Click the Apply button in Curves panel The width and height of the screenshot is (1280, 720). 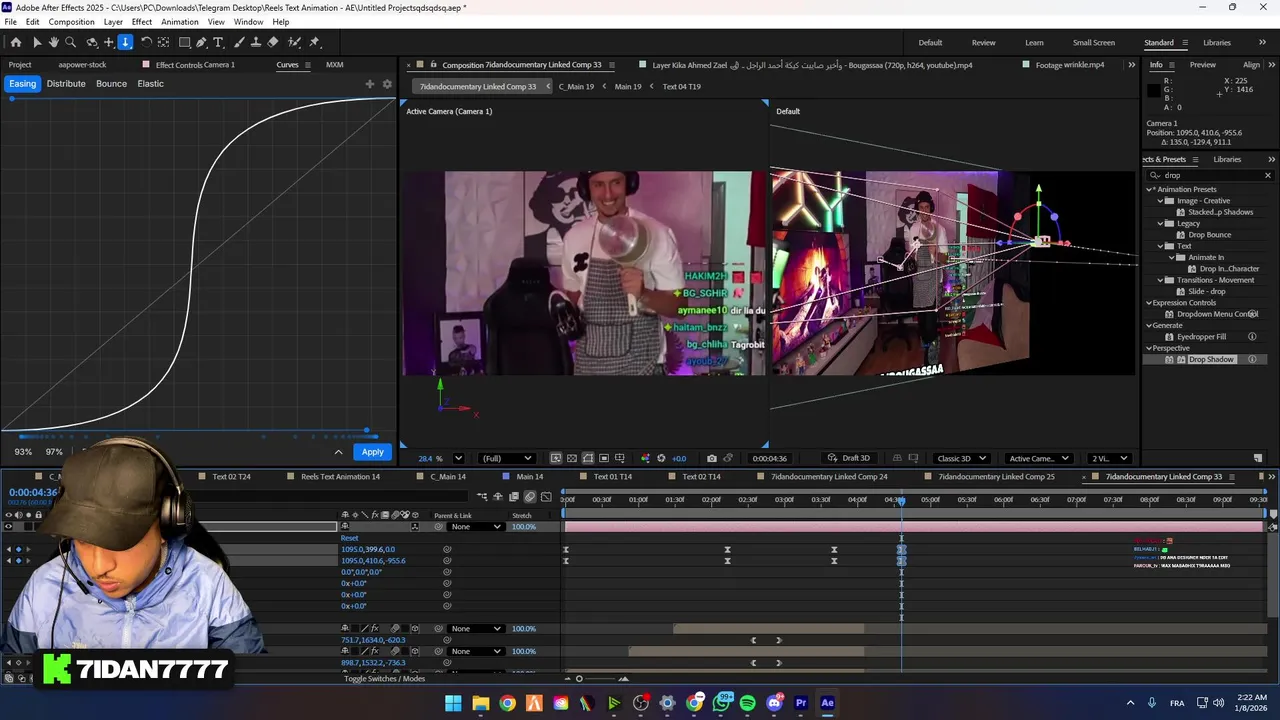tap(372, 452)
